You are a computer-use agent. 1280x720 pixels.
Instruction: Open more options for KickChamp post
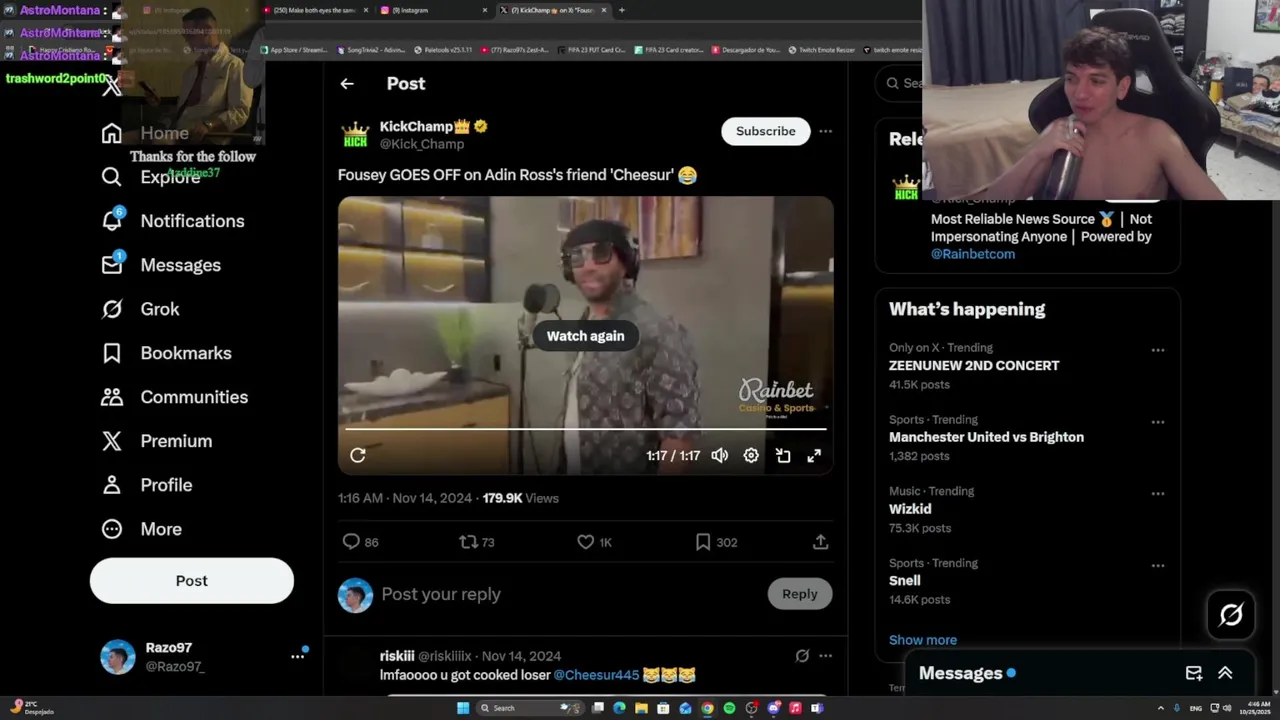(825, 131)
